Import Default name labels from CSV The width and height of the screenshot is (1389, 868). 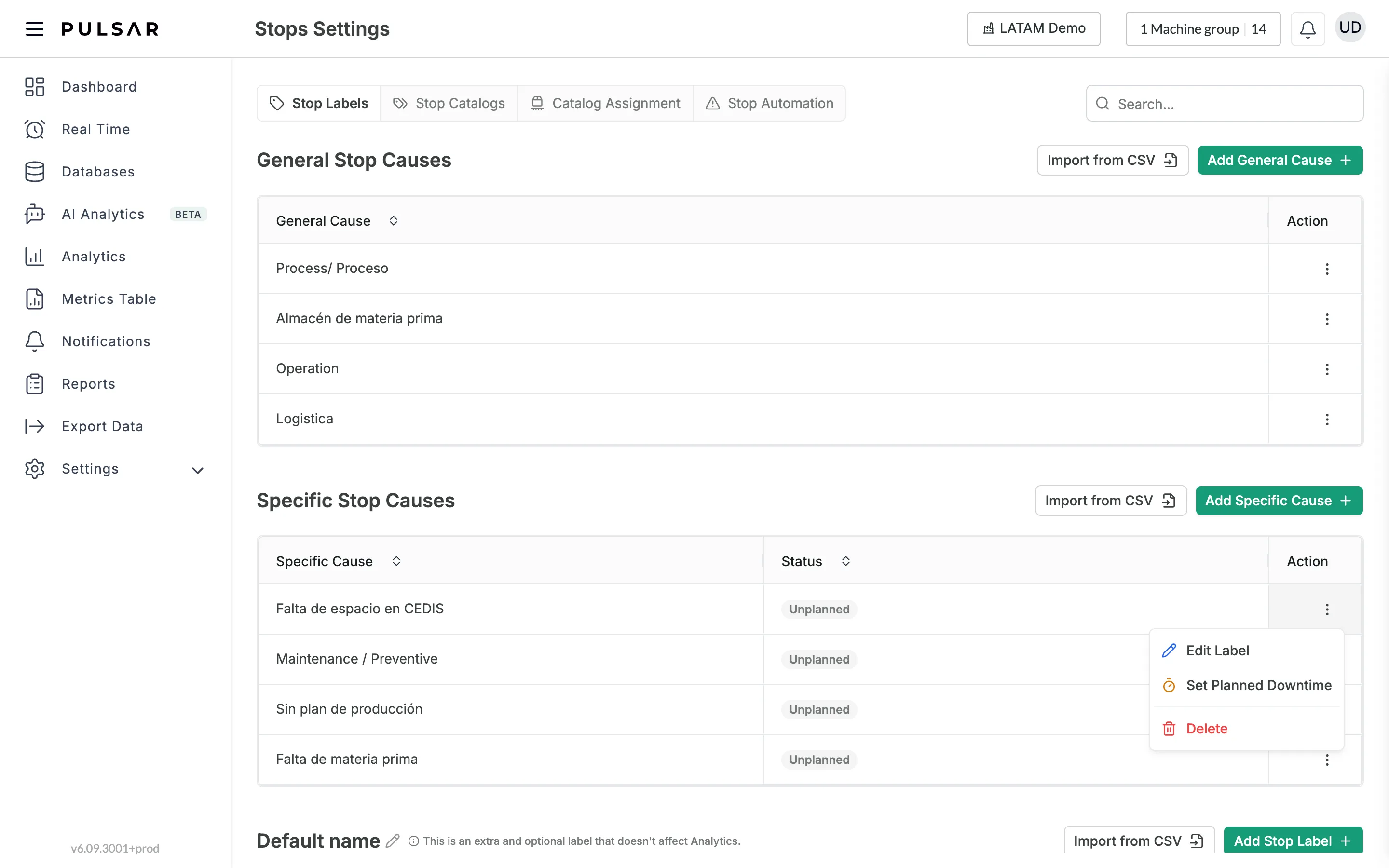[1139, 841]
